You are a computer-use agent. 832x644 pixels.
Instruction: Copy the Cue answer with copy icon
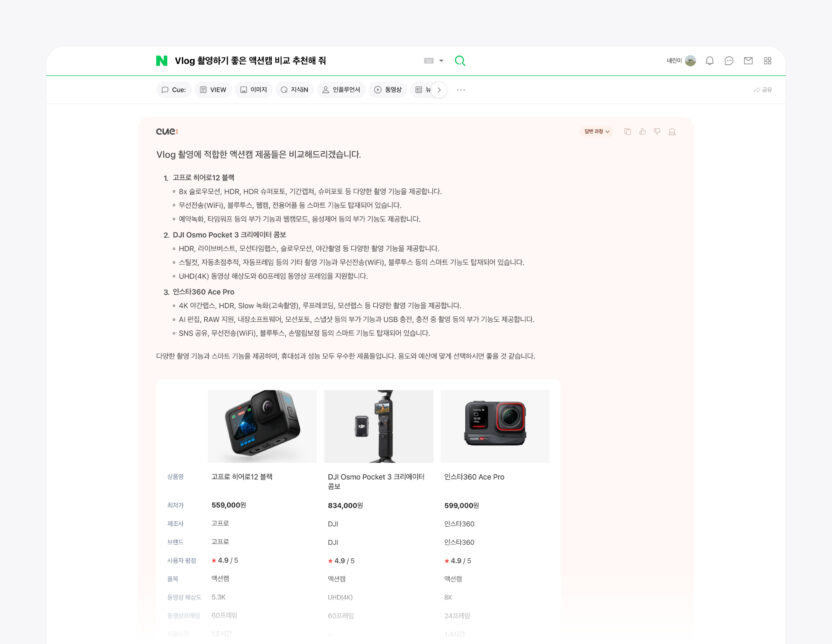pyautogui.click(x=627, y=132)
